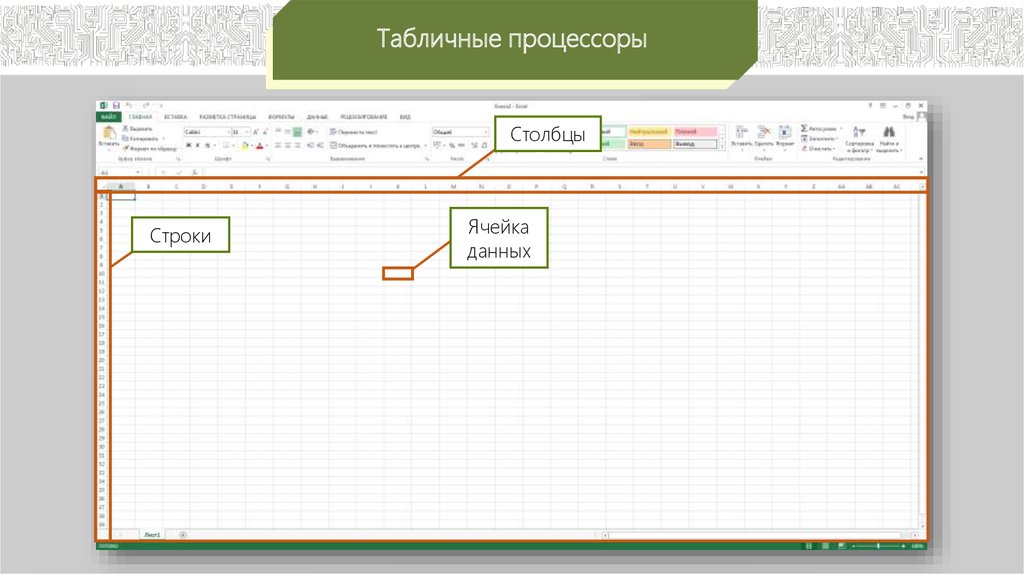Viewport: 1024px width, 574px height.
Task: Click the fill color bucket icon
Action: pos(245,146)
